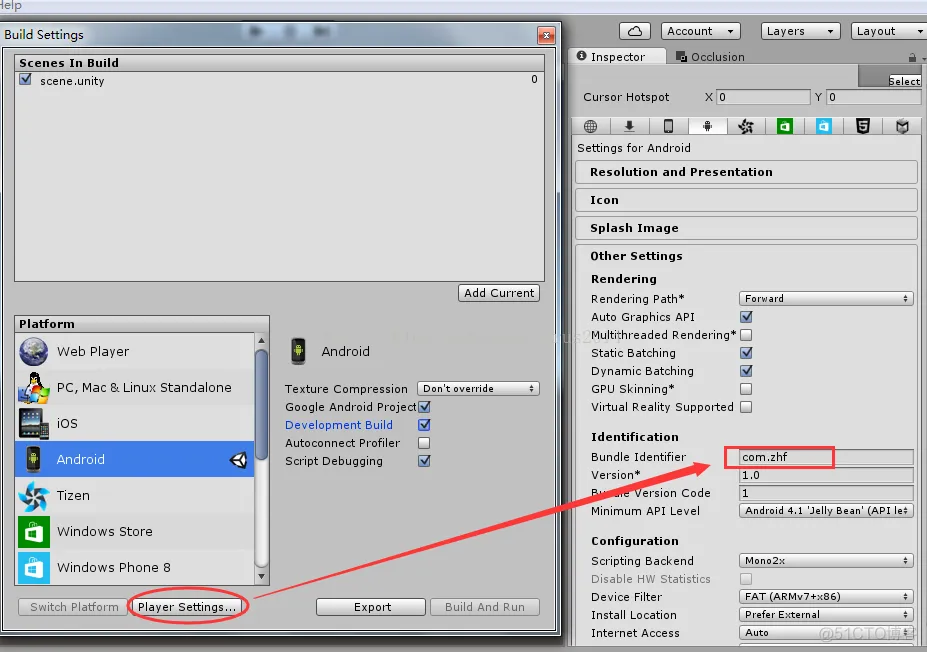
Task: Open Scripting Backend dropdown
Action: tap(826, 560)
